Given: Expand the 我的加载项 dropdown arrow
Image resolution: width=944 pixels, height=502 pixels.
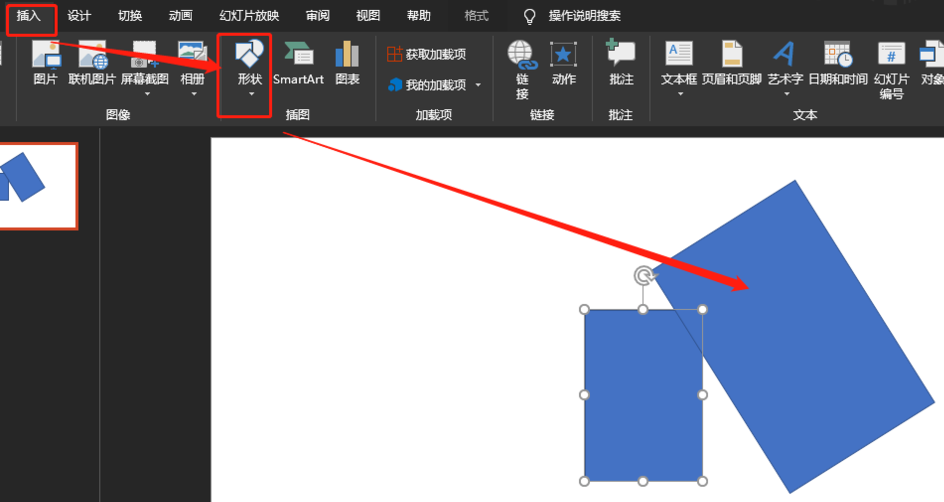Looking at the screenshot, I should 478,85.
